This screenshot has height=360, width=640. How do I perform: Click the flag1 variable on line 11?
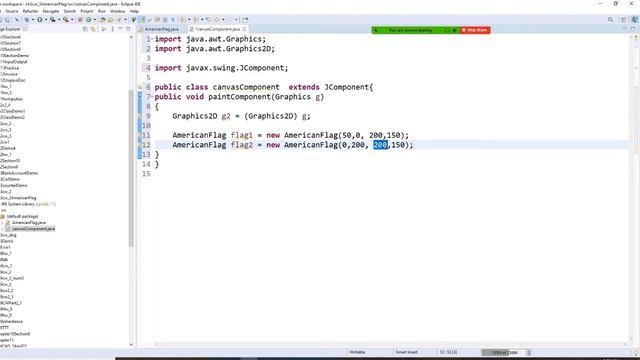pyautogui.click(x=242, y=135)
